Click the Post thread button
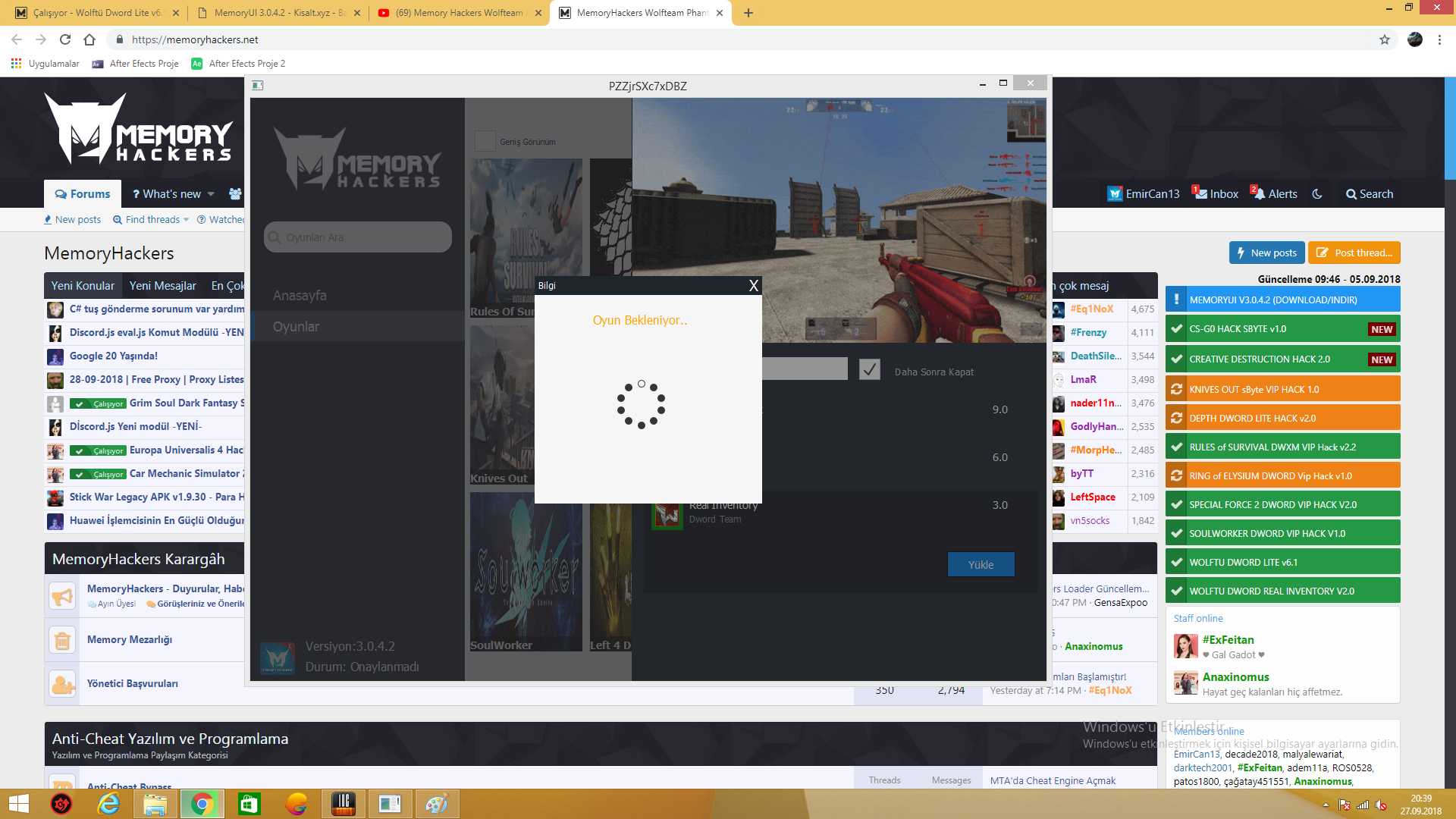 [1354, 253]
